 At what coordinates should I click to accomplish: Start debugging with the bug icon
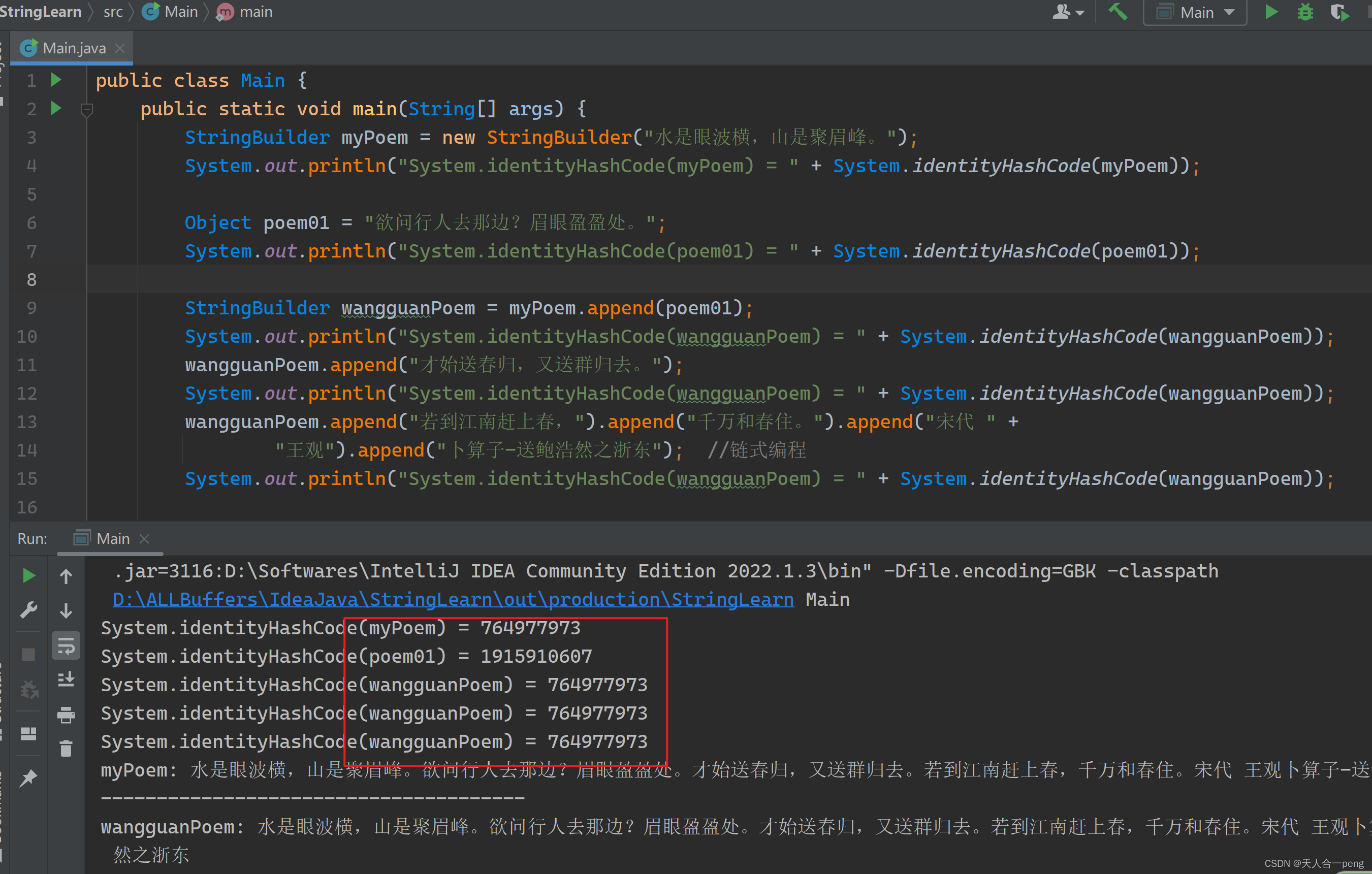click(x=1304, y=11)
